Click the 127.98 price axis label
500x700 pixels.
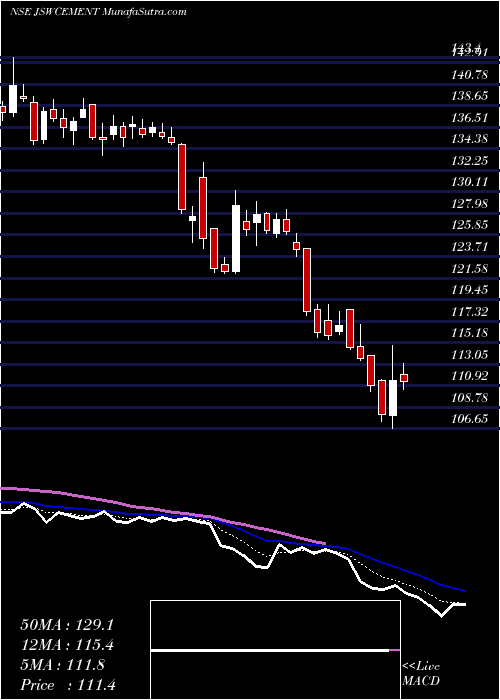point(470,204)
